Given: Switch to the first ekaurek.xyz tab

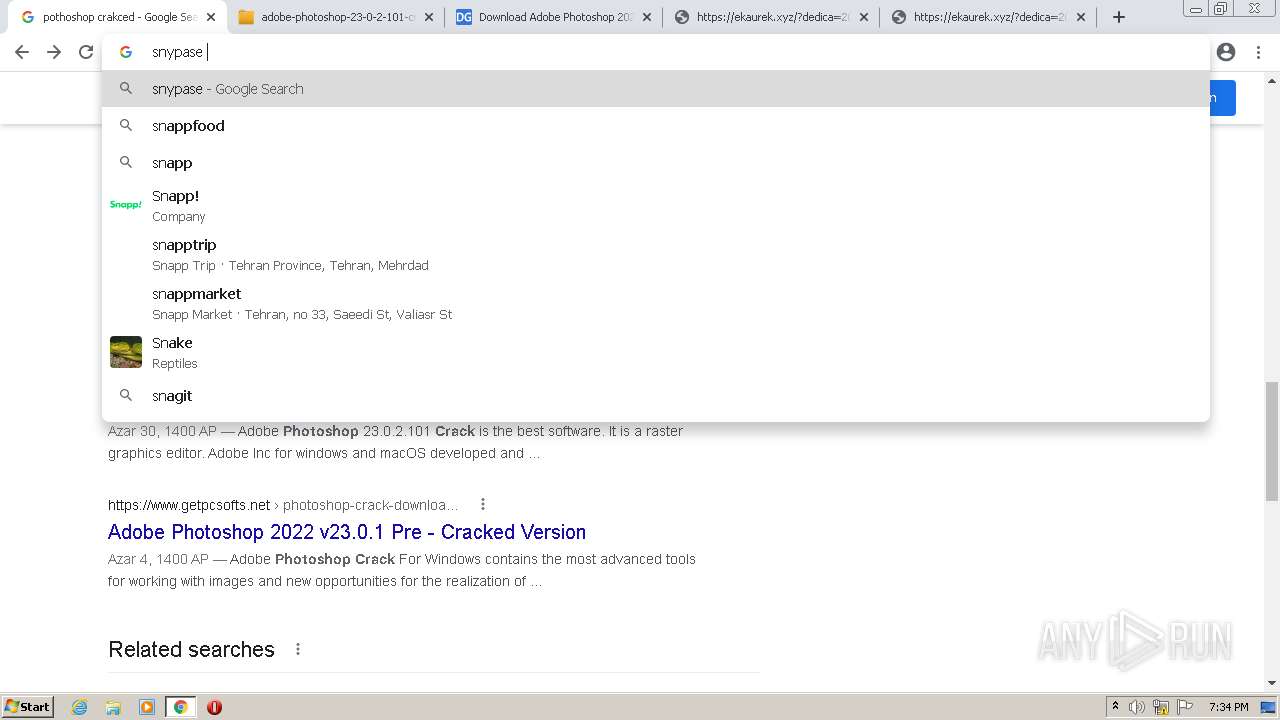Looking at the screenshot, I should 770,17.
